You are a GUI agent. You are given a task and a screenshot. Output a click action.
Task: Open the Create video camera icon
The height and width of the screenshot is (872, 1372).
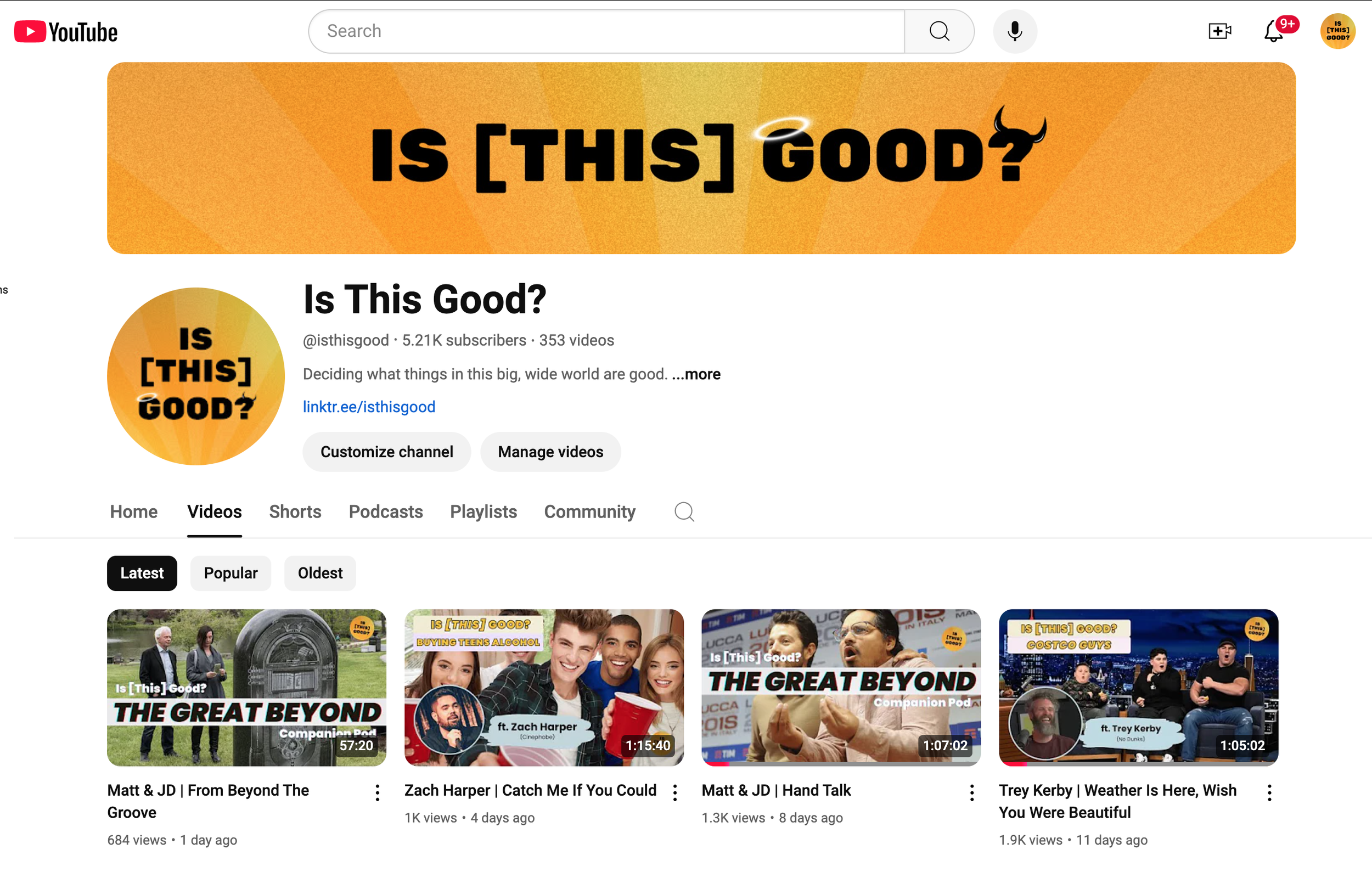1219,31
